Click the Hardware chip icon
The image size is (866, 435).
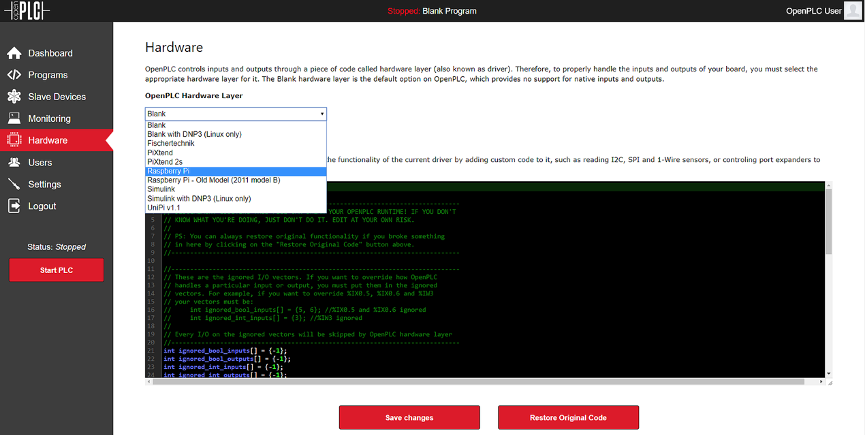[14, 141]
